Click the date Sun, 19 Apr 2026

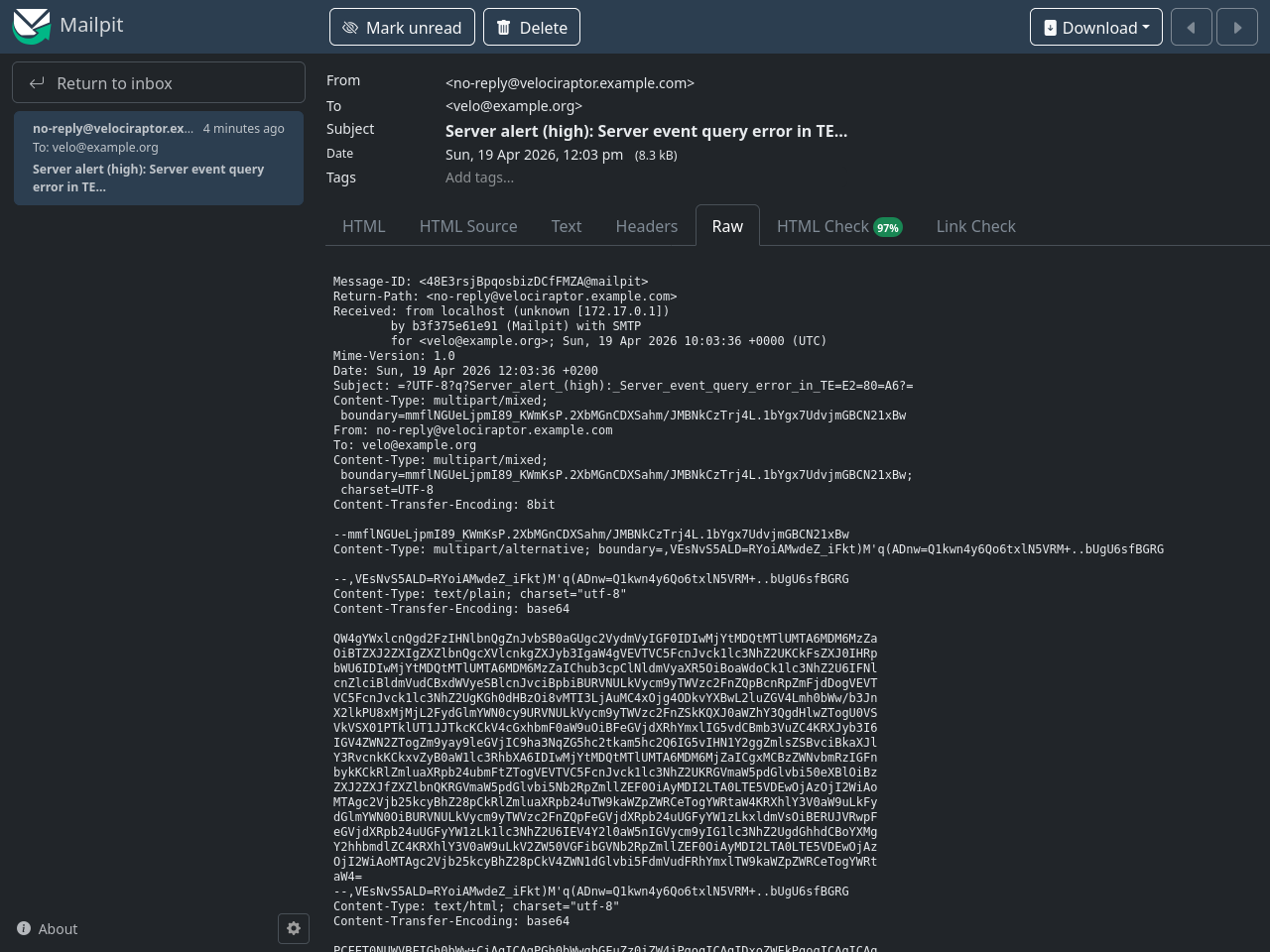pos(534,155)
